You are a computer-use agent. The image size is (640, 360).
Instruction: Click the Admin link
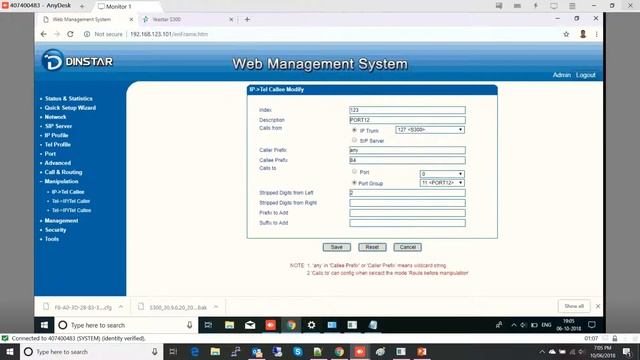coord(562,75)
